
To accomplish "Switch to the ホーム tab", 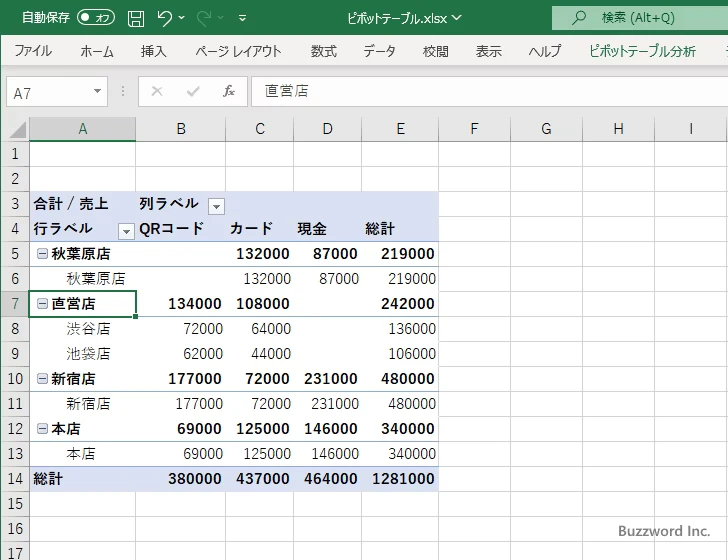I will pyautogui.click(x=97, y=51).
